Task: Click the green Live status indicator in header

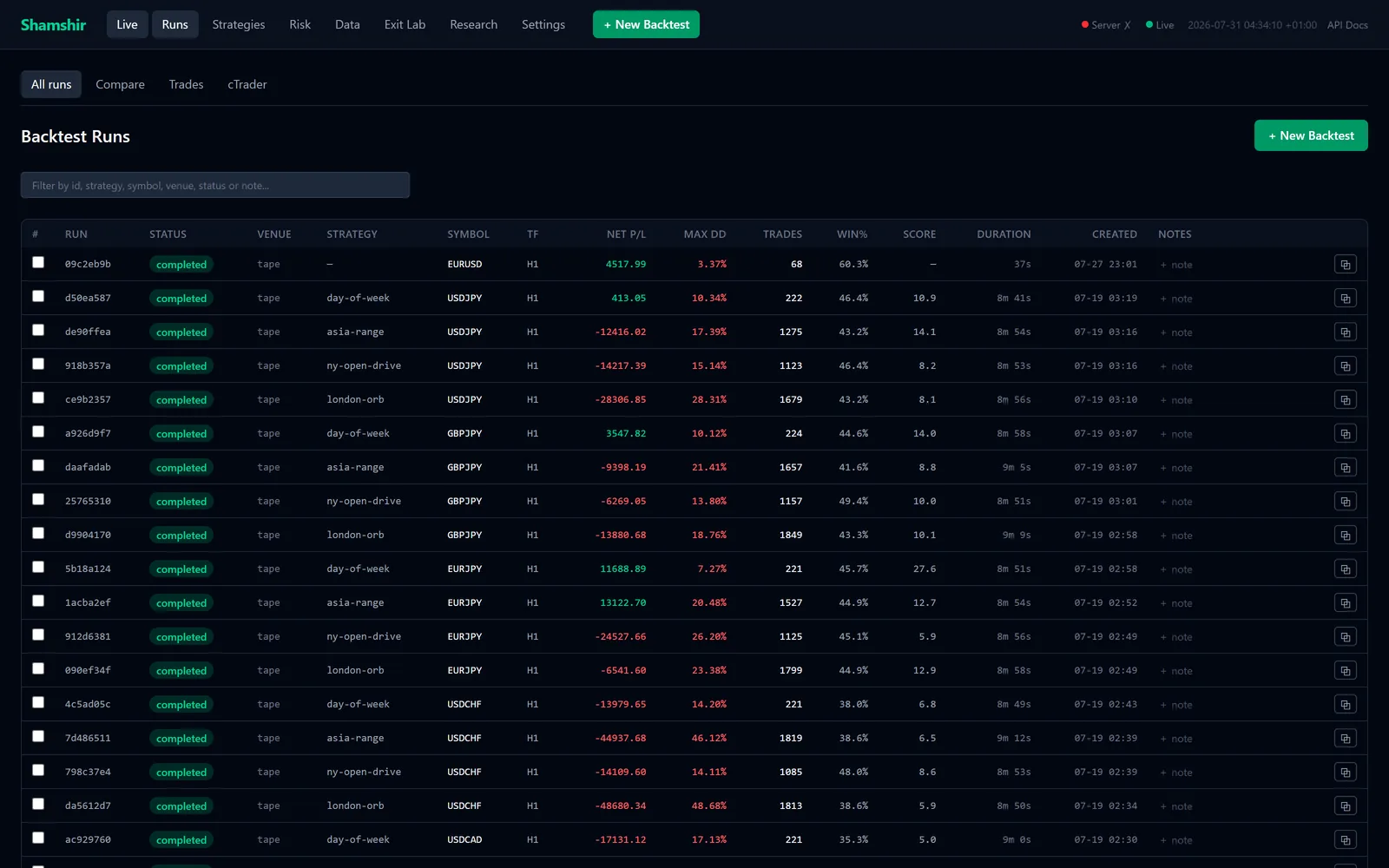Action: coord(1160,25)
